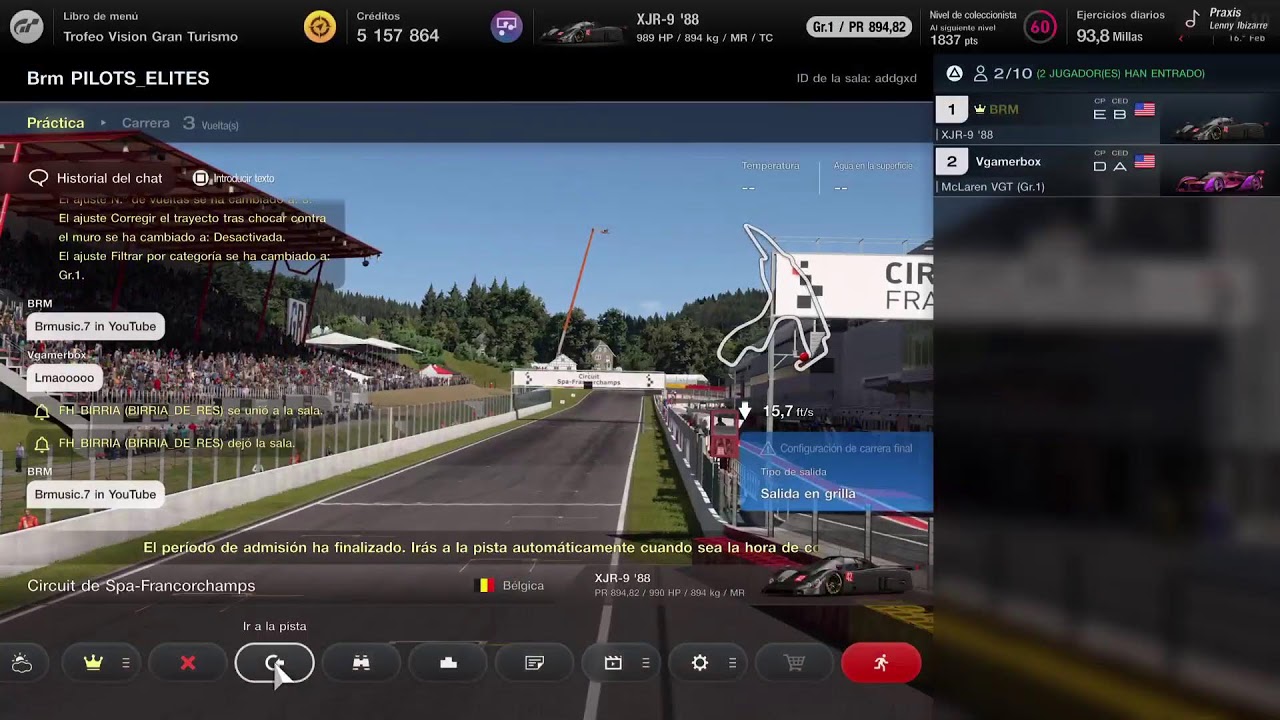Expand menu lines next to replay icon
The height and width of the screenshot is (720, 1280).
click(646, 663)
